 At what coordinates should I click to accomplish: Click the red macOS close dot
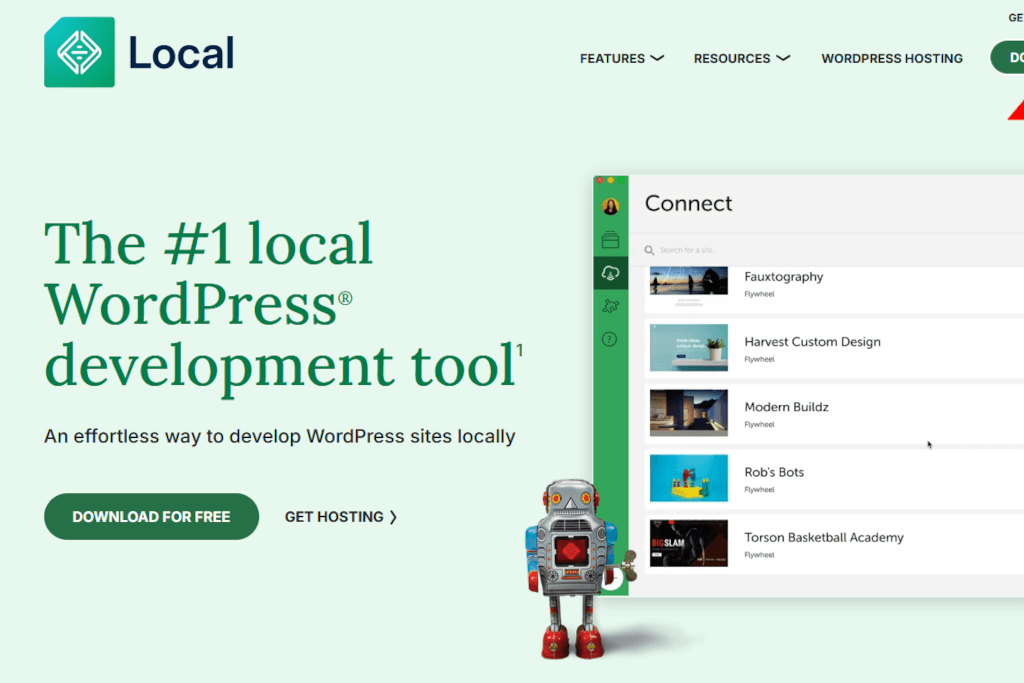pos(600,180)
